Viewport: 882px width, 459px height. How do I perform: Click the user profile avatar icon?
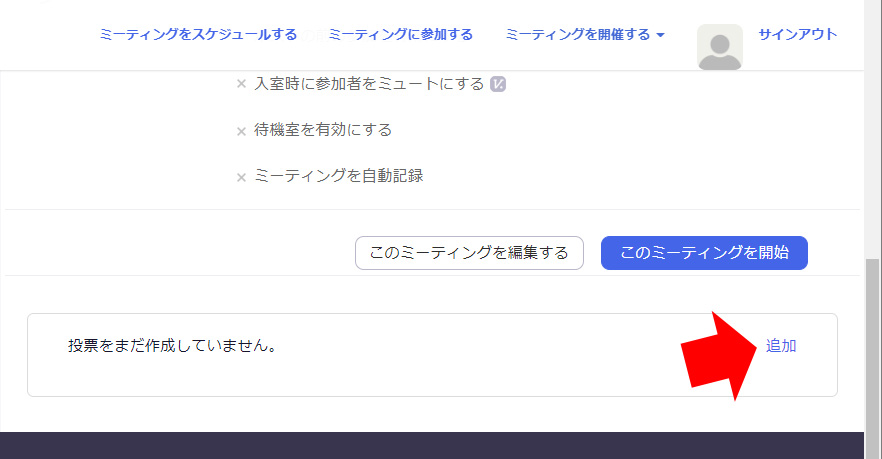[x=719, y=46]
